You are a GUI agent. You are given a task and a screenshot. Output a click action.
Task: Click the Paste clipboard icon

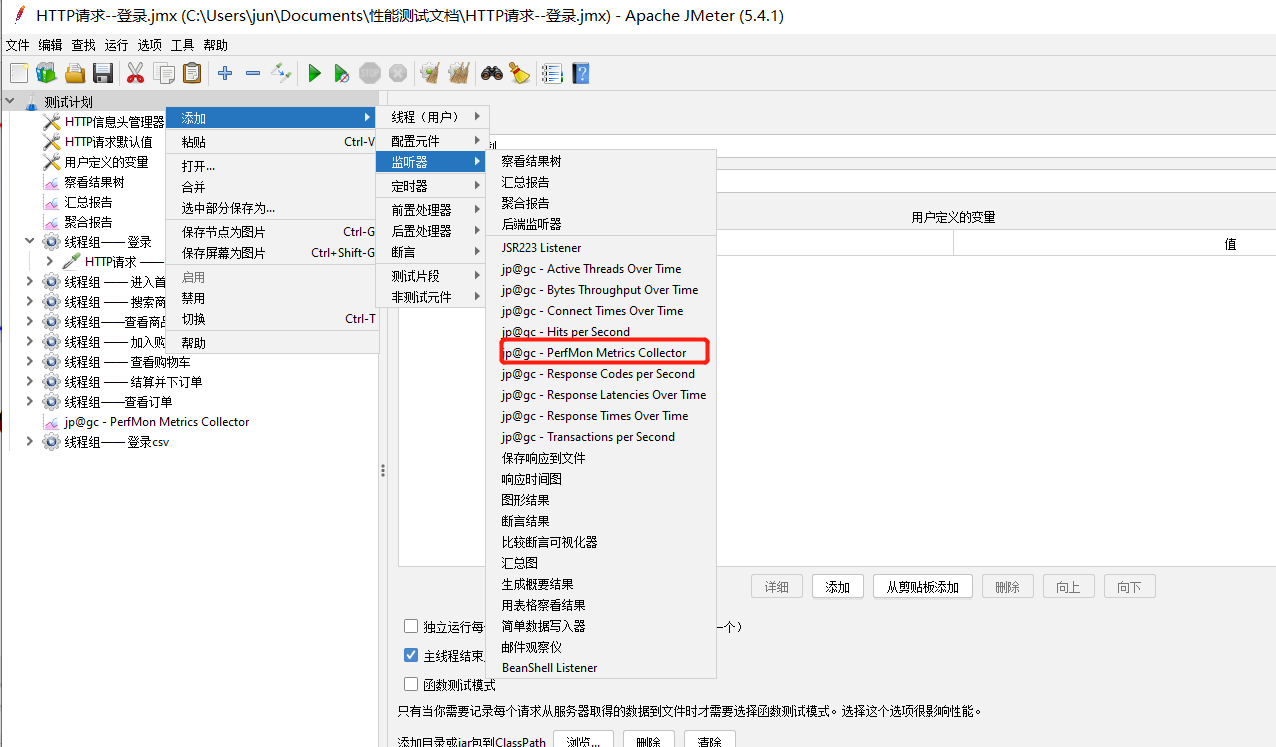192,73
